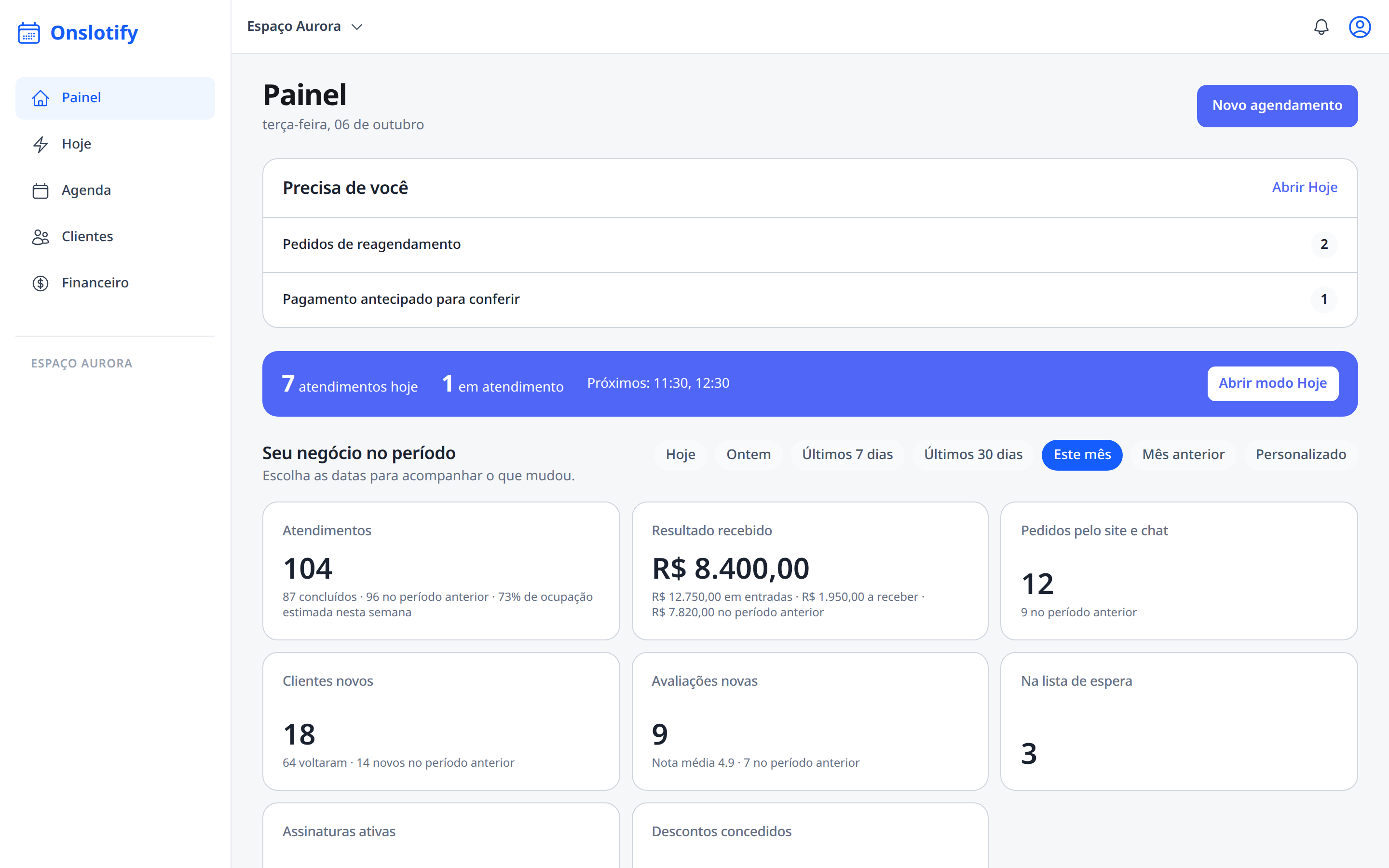Viewport: 1389px width, 868px height.
Task: Click the Financeiro dollar coin icon
Action: [x=40, y=283]
